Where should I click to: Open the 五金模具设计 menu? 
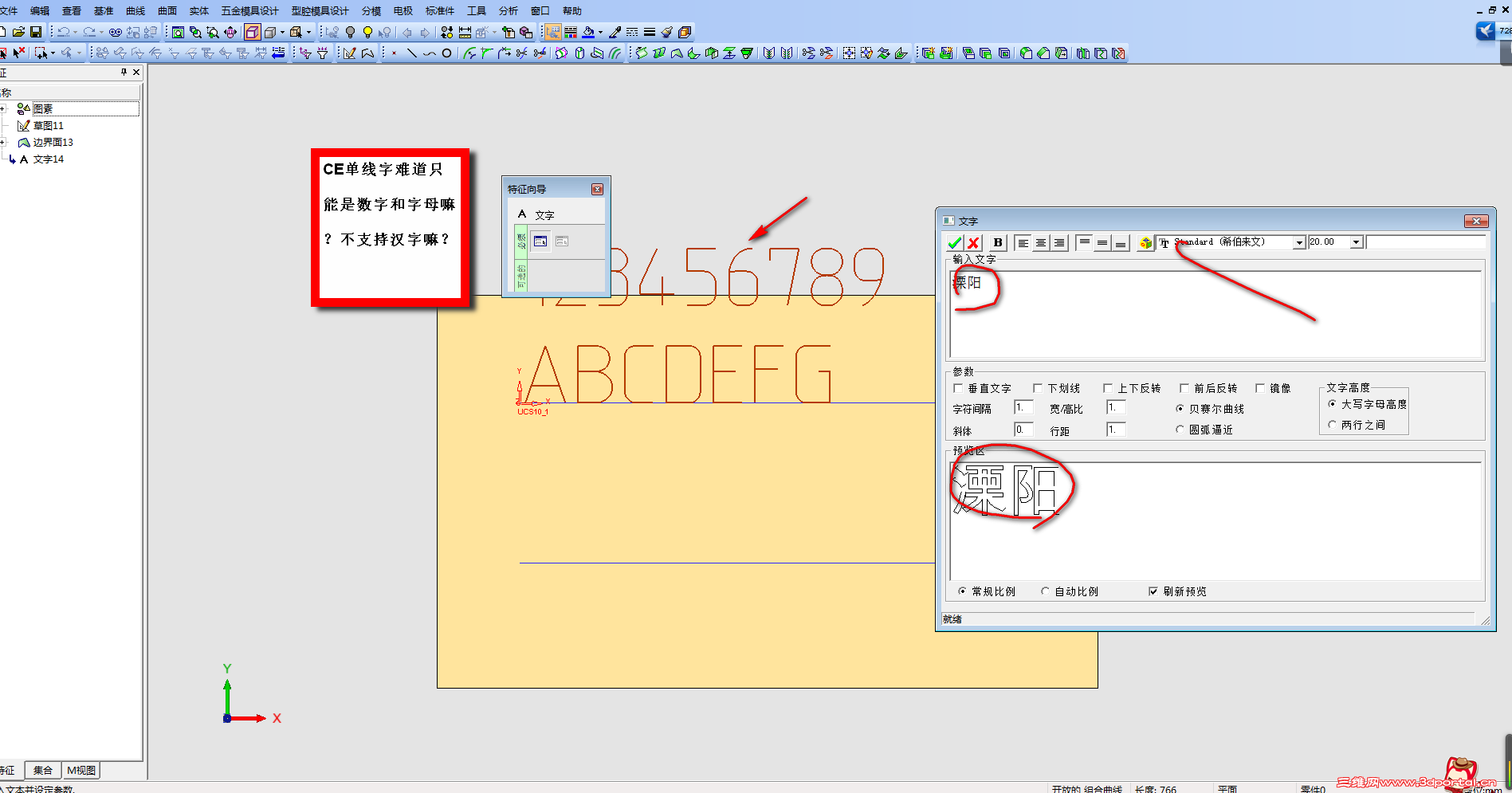point(250,11)
